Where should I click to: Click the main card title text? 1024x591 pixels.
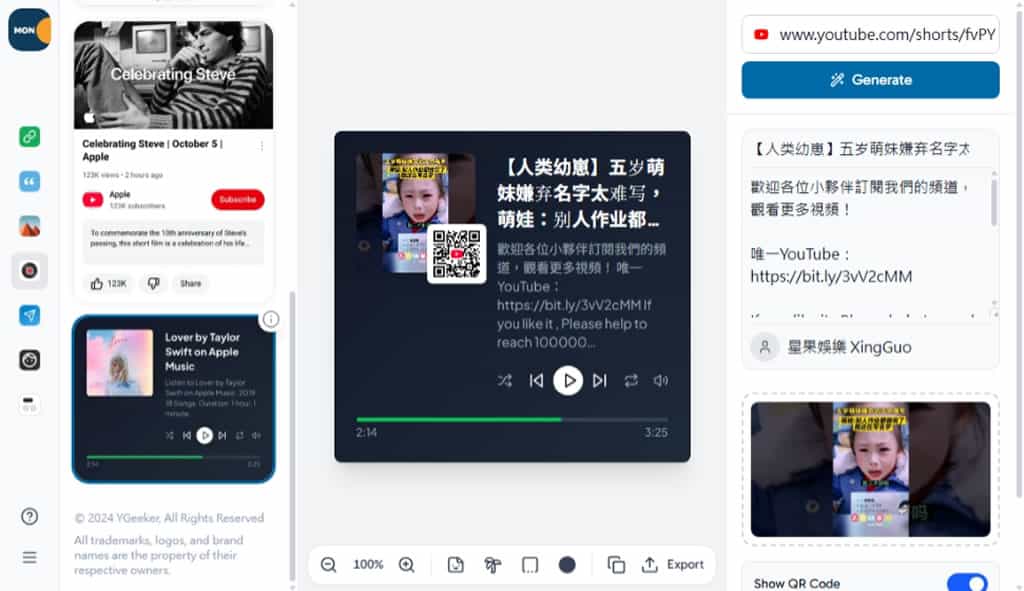(581, 193)
